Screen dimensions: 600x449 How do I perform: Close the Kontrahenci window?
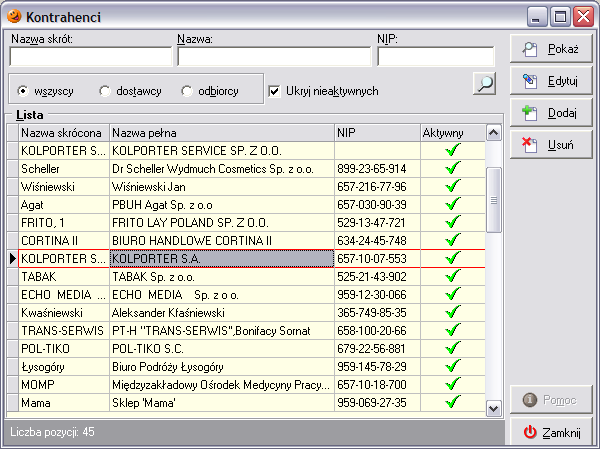tap(583, 17)
